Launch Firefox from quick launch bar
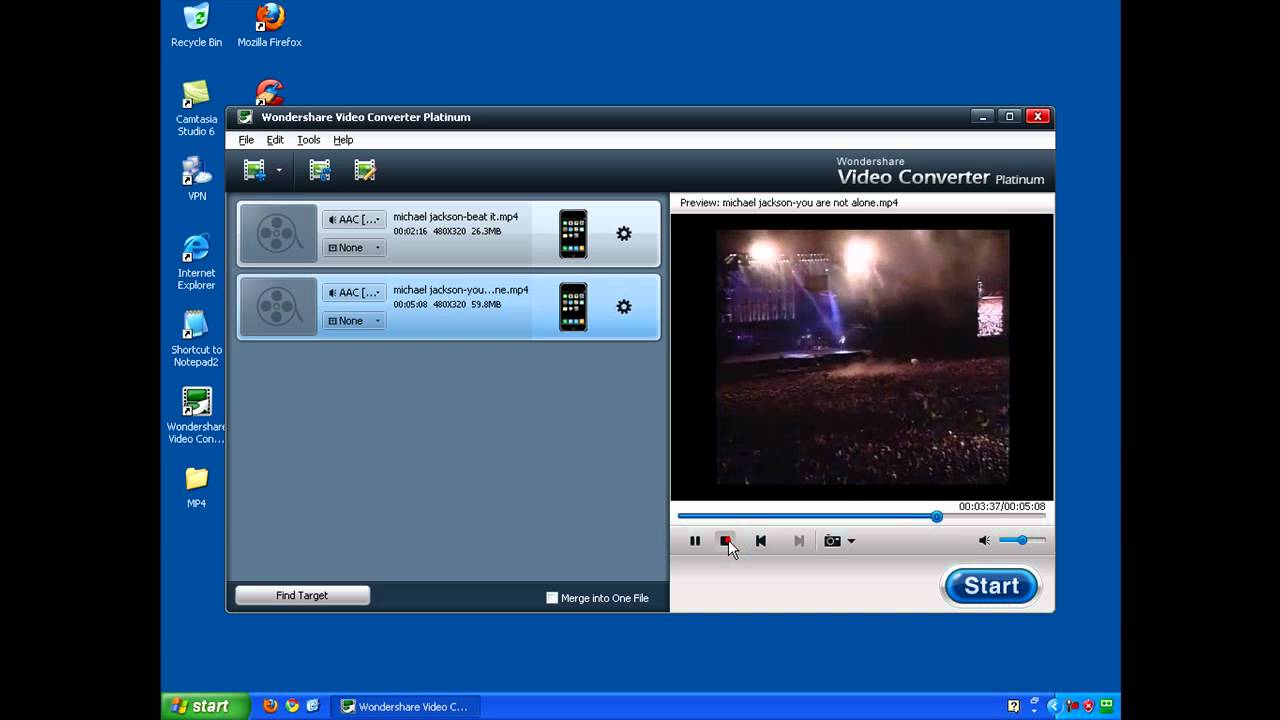This screenshot has width=1280, height=720. [x=270, y=706]
